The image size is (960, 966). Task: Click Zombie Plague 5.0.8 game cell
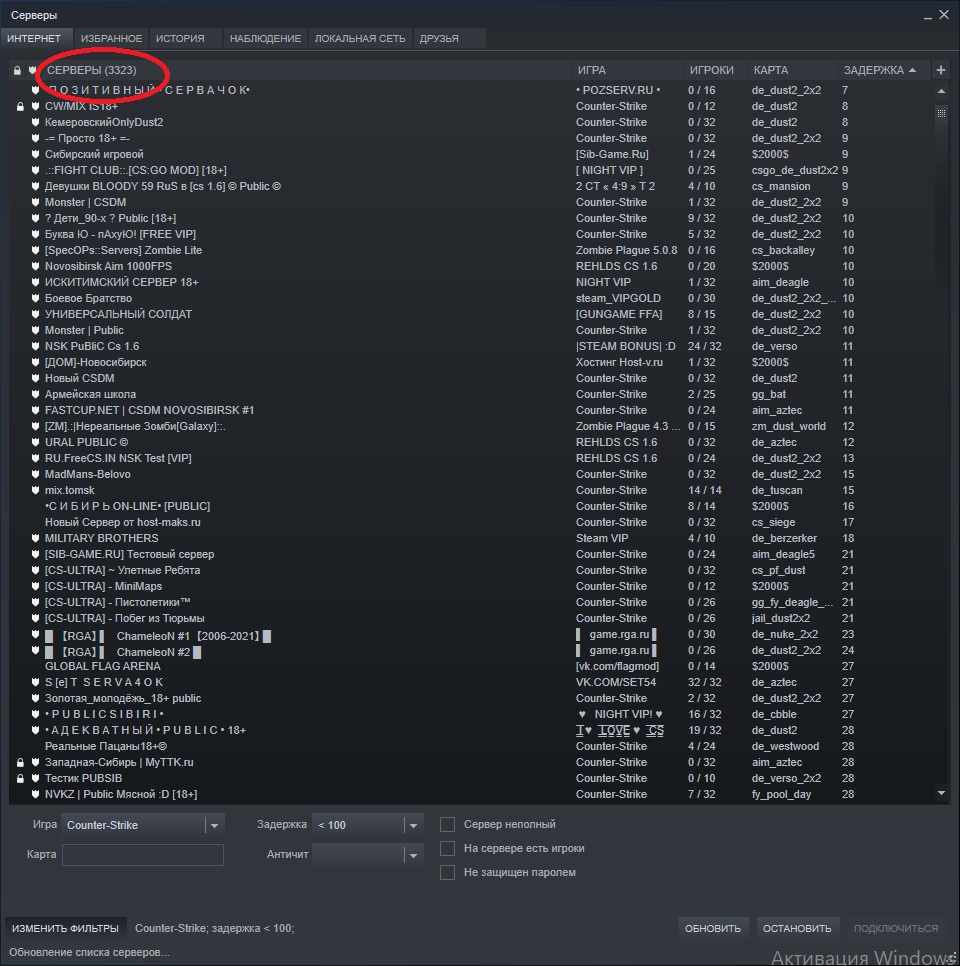point(626,250)
